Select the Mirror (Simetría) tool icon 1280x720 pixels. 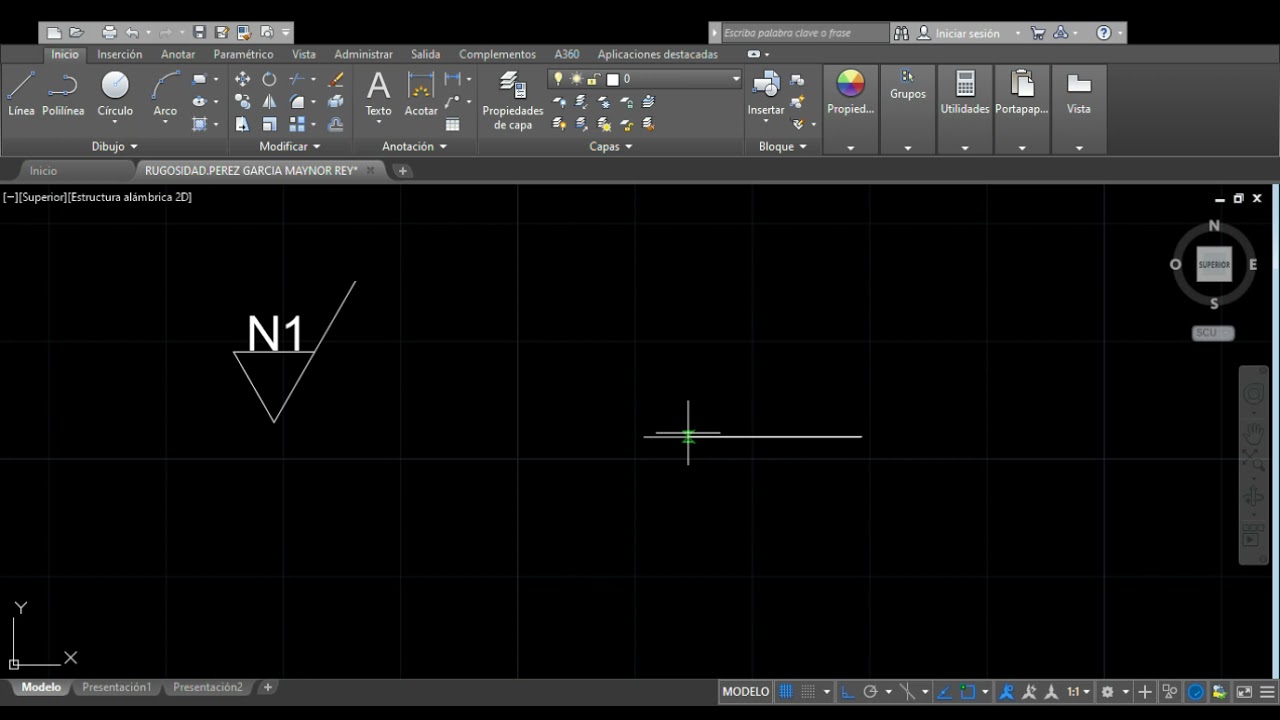click(x=269, y=101)
